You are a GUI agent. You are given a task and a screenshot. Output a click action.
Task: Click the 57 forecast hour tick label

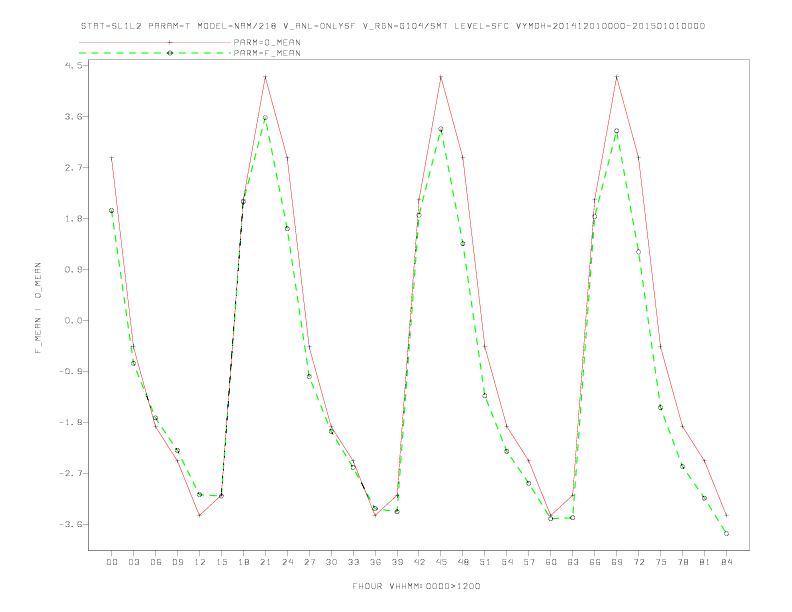[529, 562]
